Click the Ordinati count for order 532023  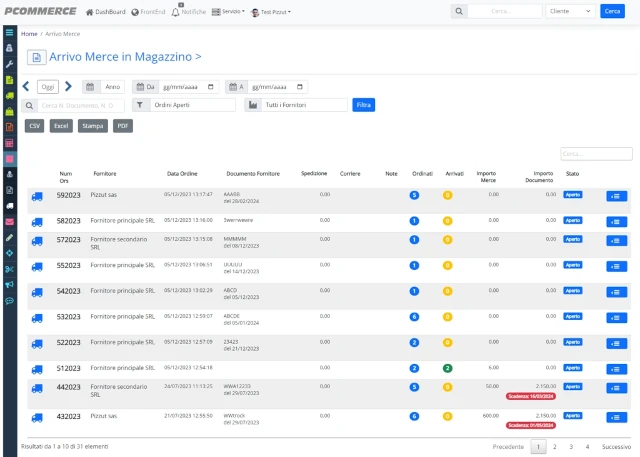coord(414,317)
